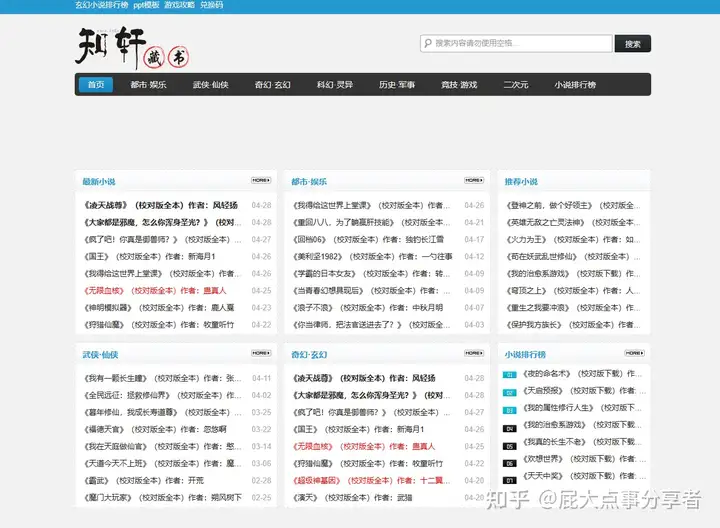The width and height of the screenshot is (720, 528).
Task: Open MORE in the 奇幻·玄幻 section
Action: point(474,353)
